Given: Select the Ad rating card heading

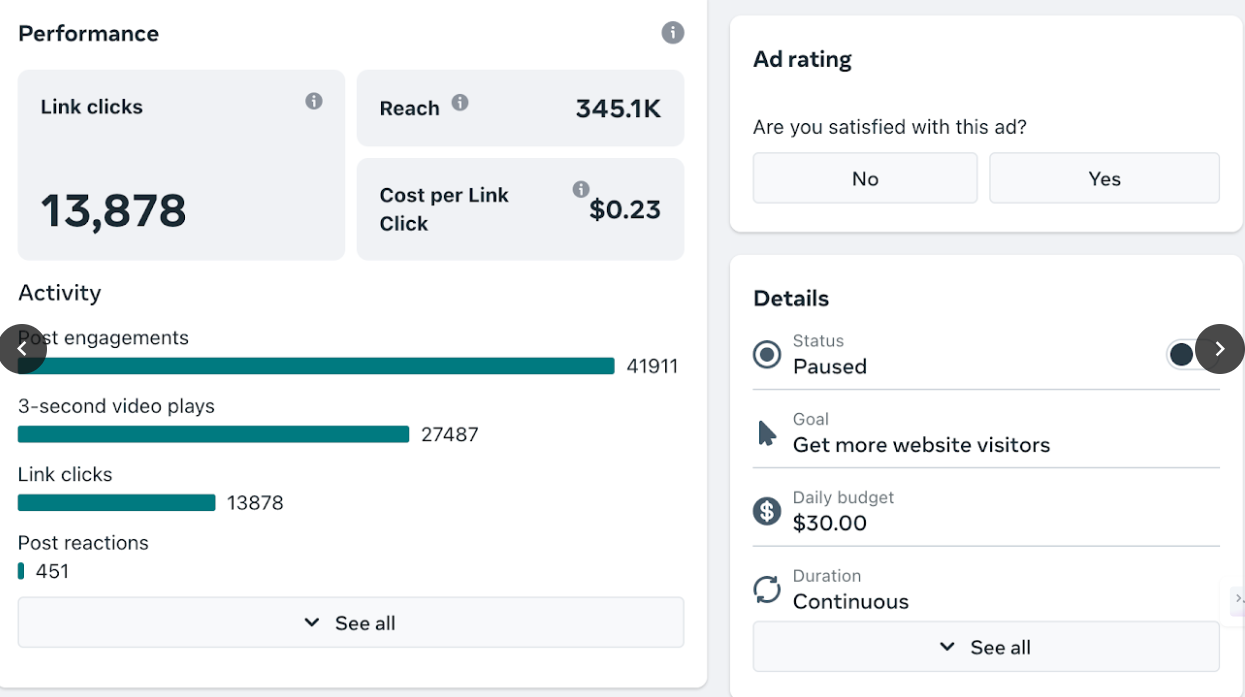Looking at the screenshot, I should (x=802, y=59).
